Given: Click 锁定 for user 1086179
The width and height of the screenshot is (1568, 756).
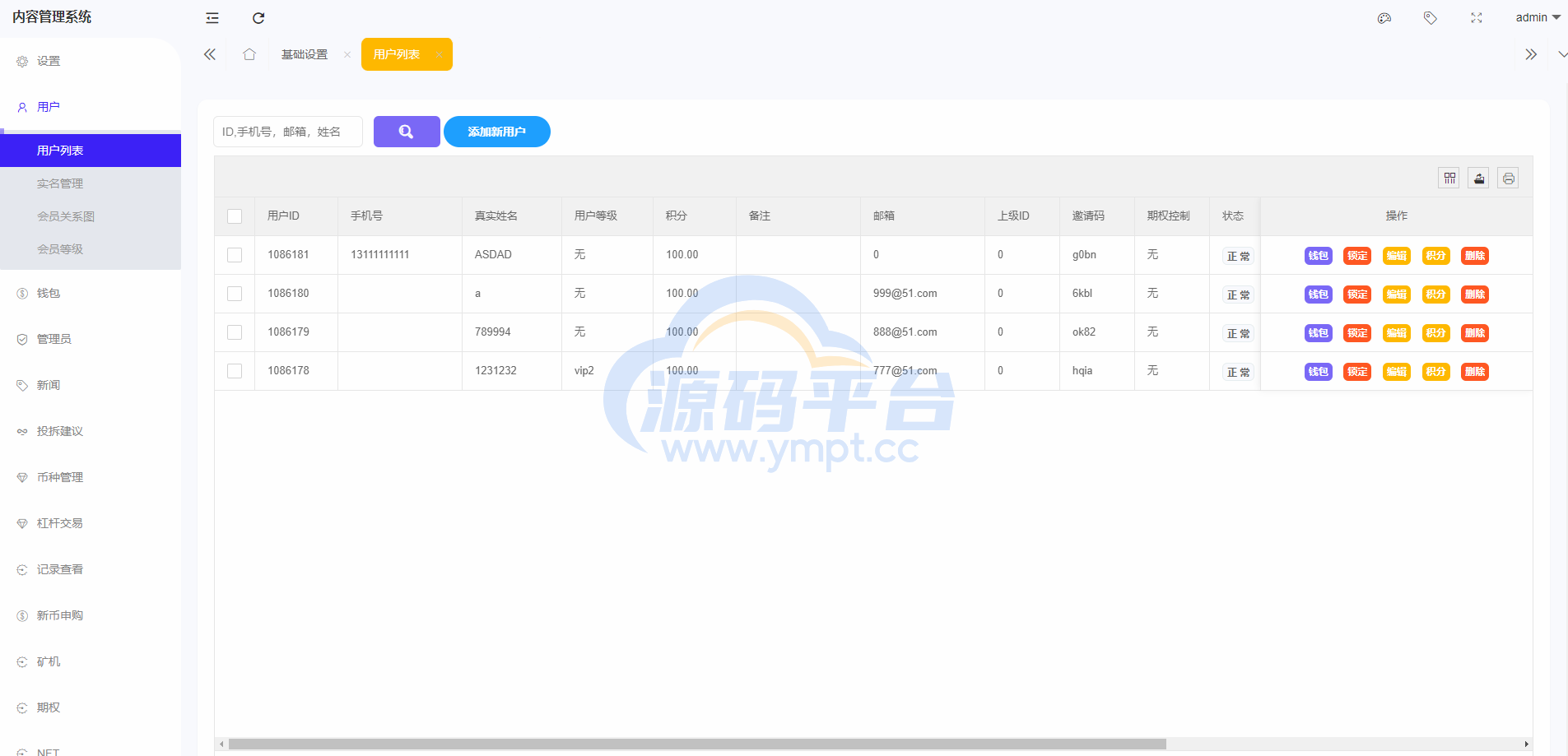Looking at the screenshot, I should 1357,333.
